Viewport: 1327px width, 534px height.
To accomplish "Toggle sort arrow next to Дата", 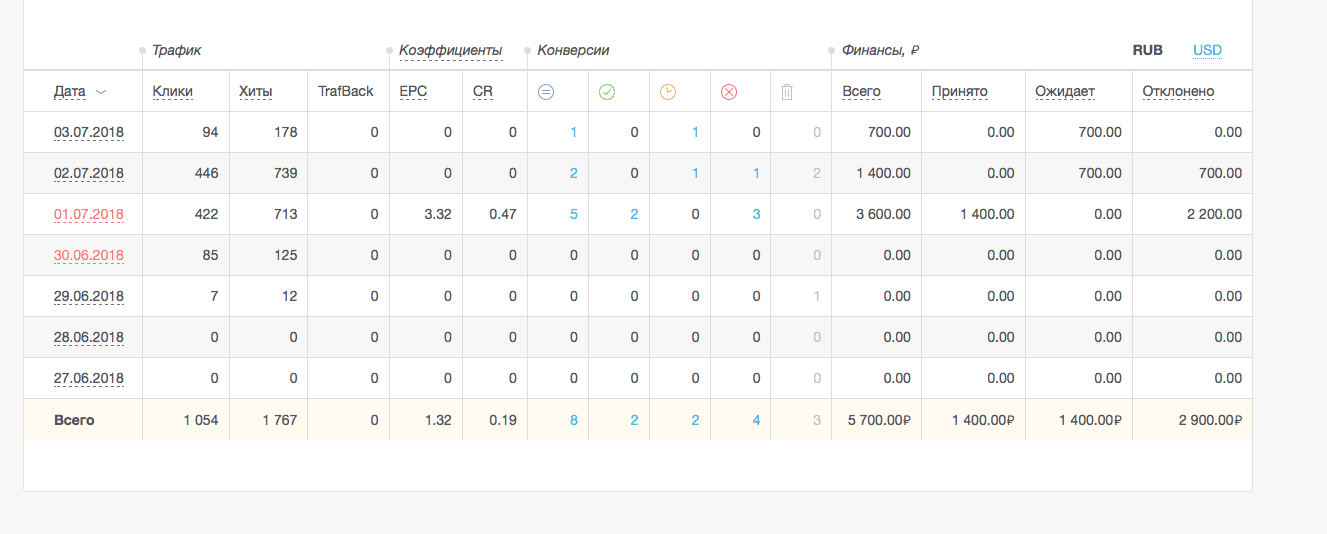I will (100, 92).
